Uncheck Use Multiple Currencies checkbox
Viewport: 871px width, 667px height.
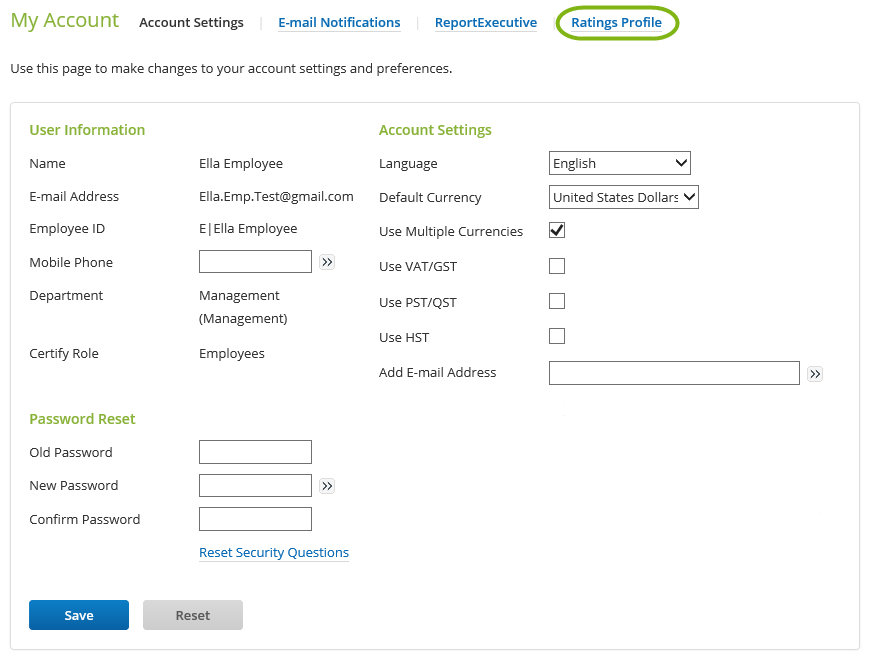coord(557,231)
